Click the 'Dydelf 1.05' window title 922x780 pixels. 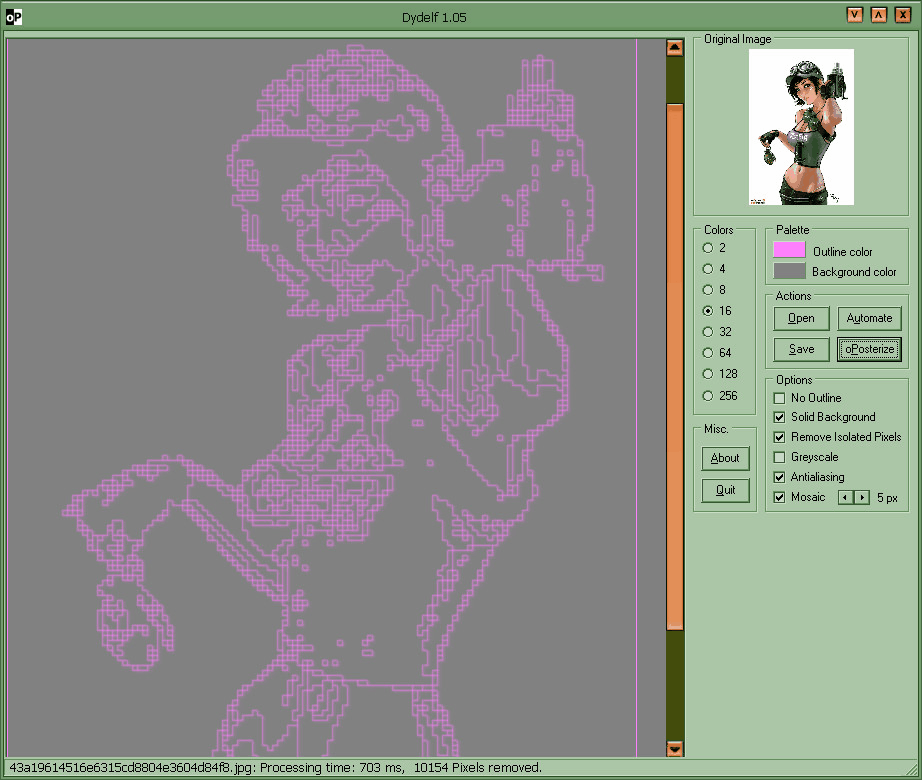coord(434,17)
